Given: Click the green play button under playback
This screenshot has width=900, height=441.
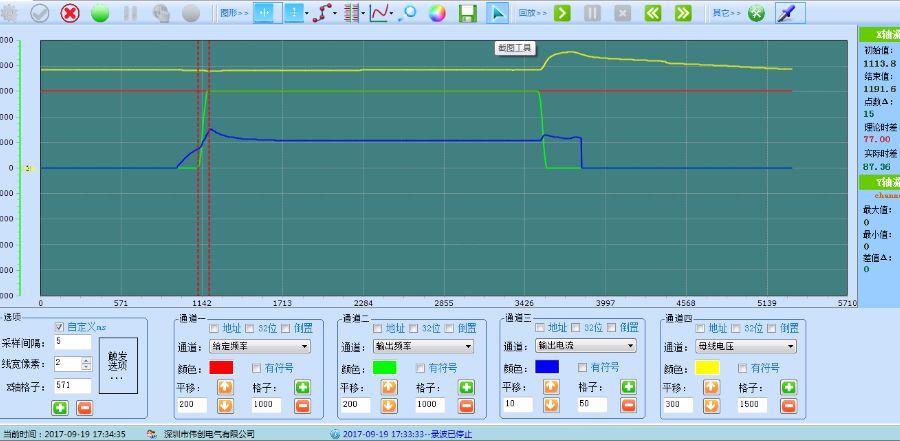Looking at the screenshot, I should tap(563, 13).
